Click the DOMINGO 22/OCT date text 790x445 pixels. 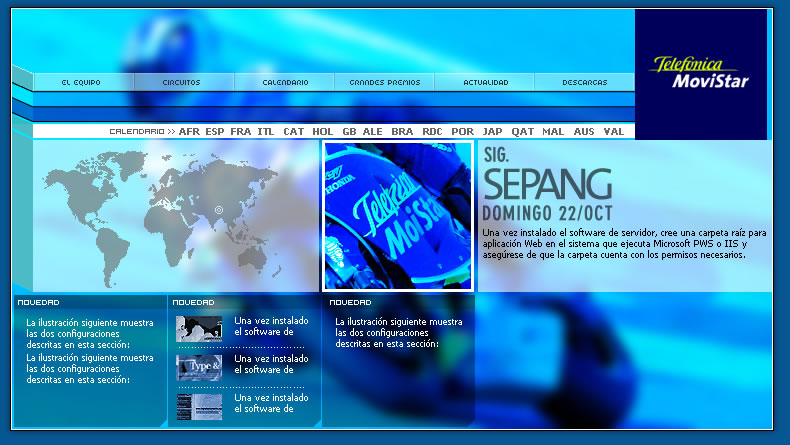click(x=548, y=213)
